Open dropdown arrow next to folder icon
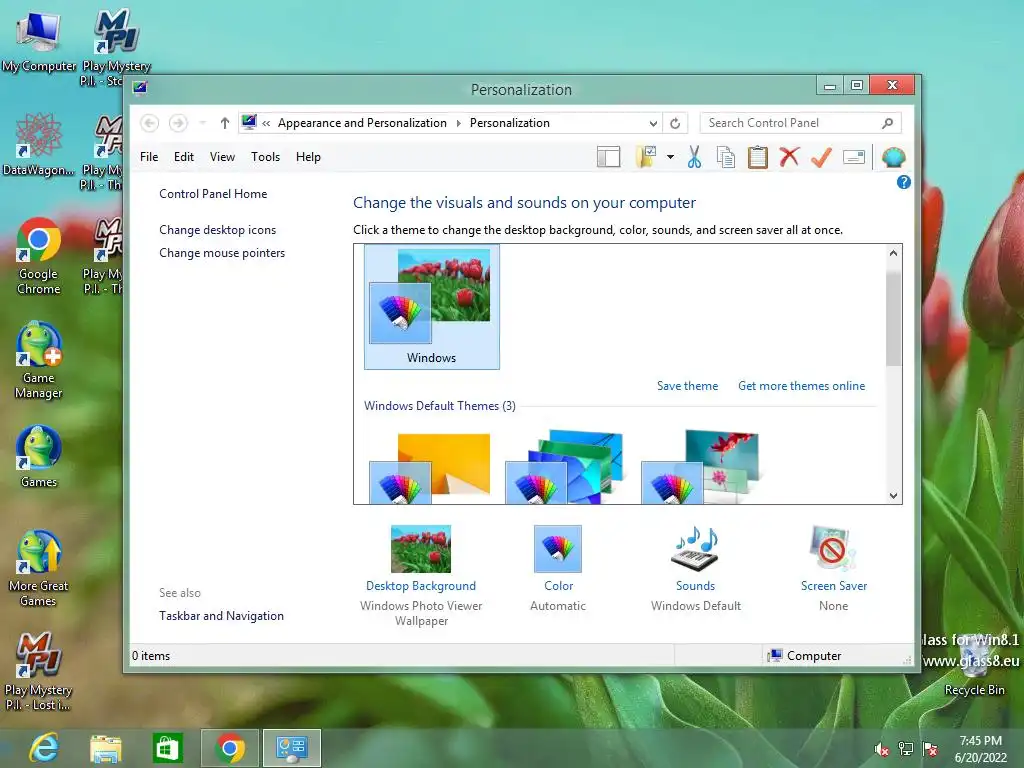 click(x=670, y=157)
